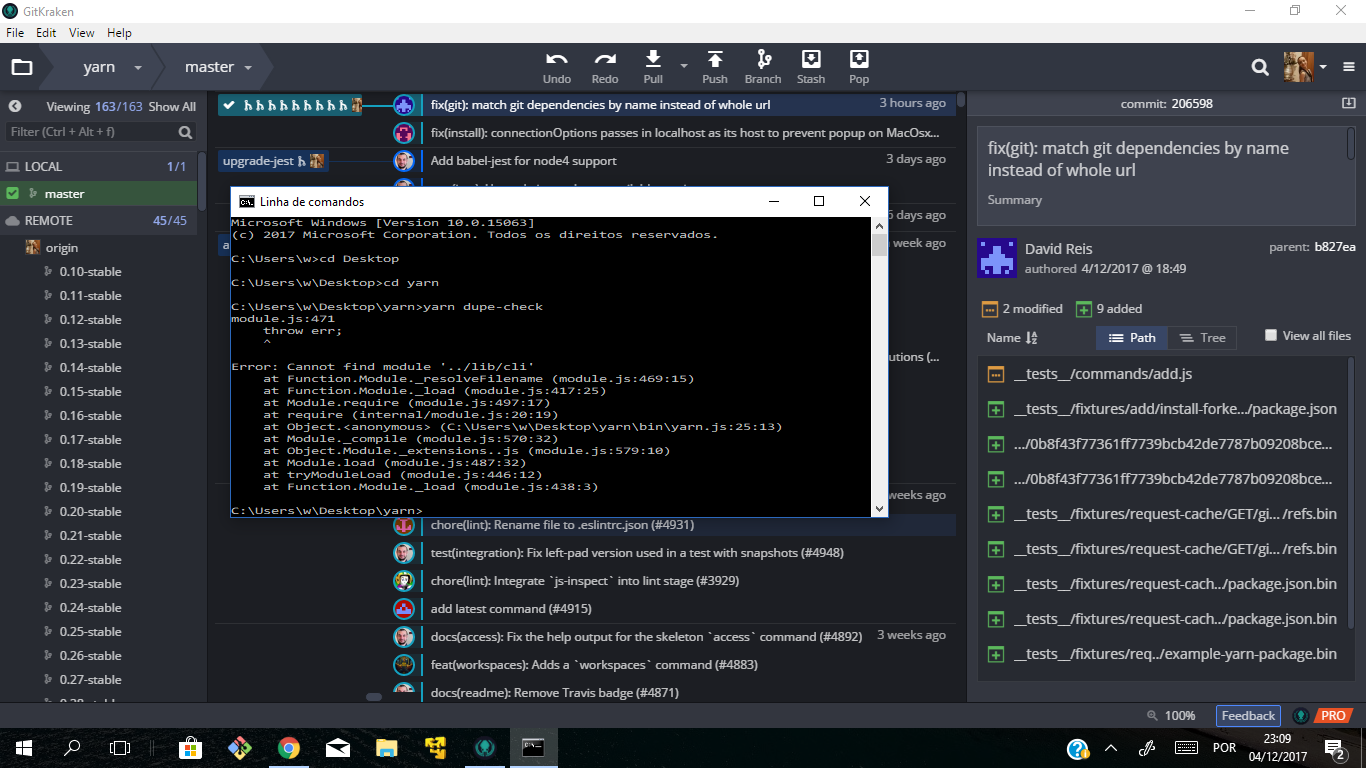Viewport: 1366px width, 768px height.
Task: Click the GitKraken logo in status bar
Action: (1301, 716)
